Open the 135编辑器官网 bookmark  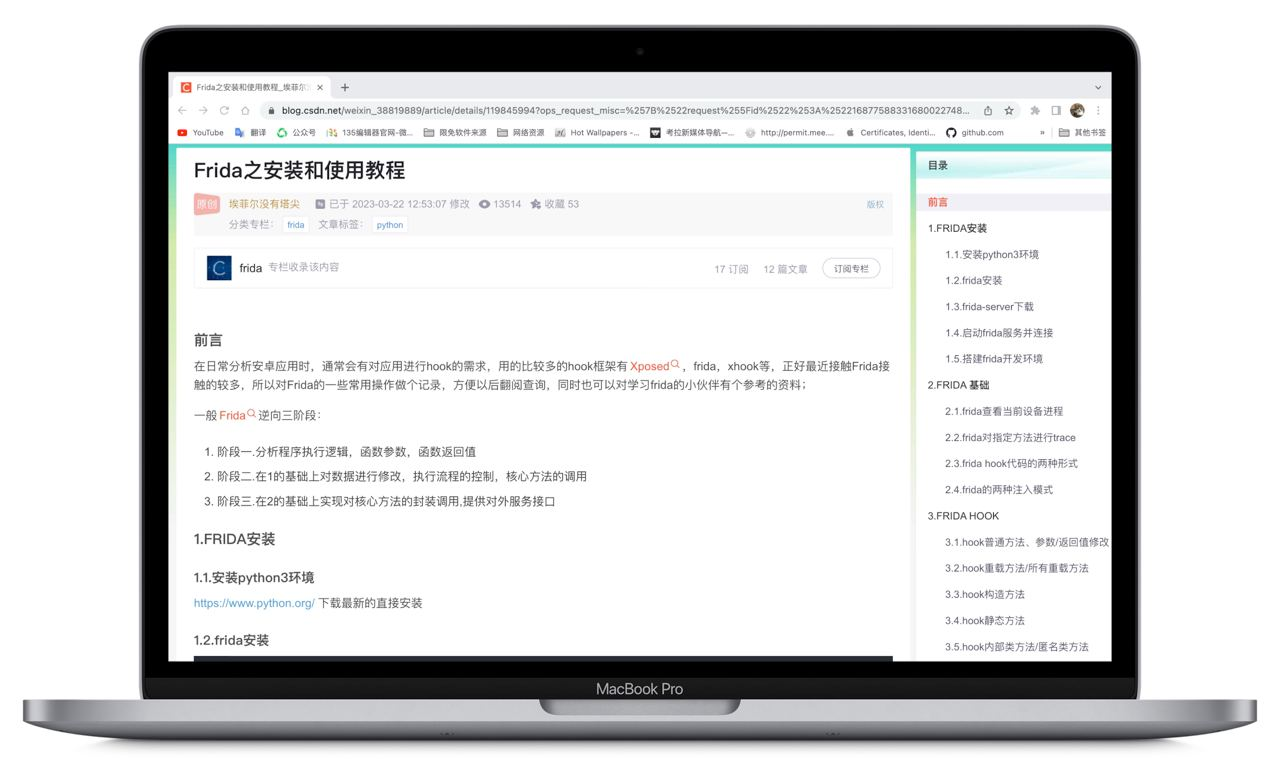(x=369, y=132)
